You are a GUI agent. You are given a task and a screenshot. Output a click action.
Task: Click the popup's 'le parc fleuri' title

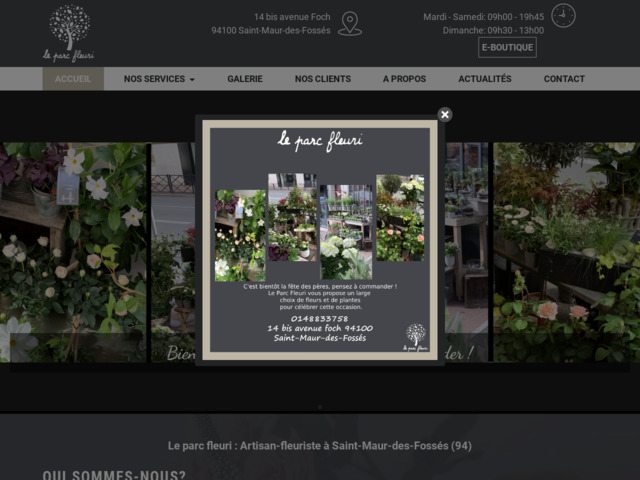(x=320, y=141)
